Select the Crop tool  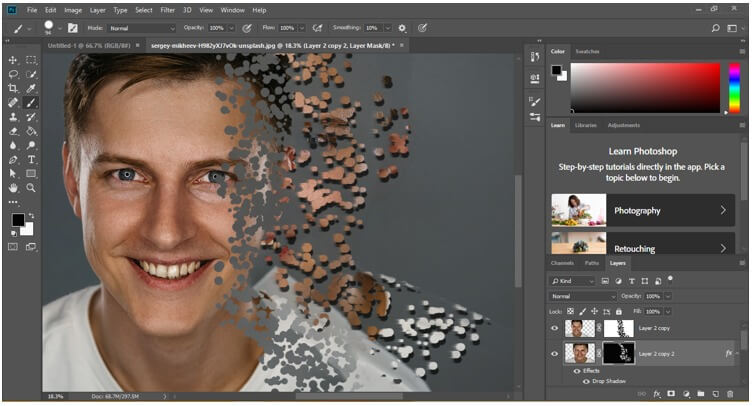13,88
